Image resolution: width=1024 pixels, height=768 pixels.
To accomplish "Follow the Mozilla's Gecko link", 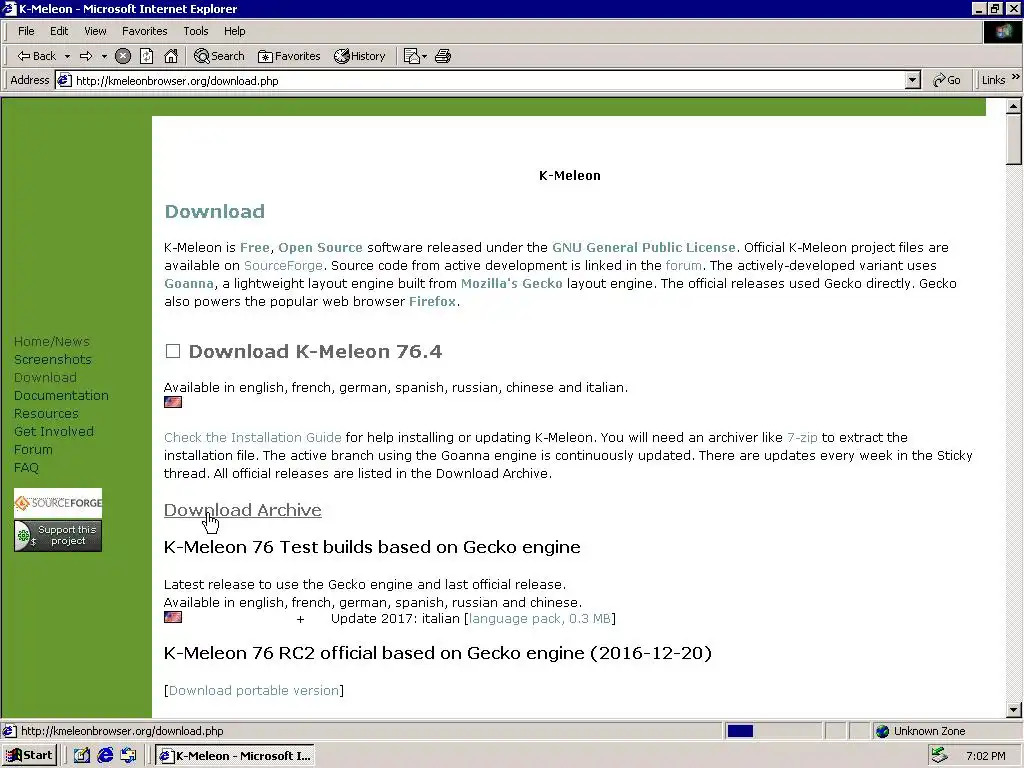I will (x=511, y=283).
